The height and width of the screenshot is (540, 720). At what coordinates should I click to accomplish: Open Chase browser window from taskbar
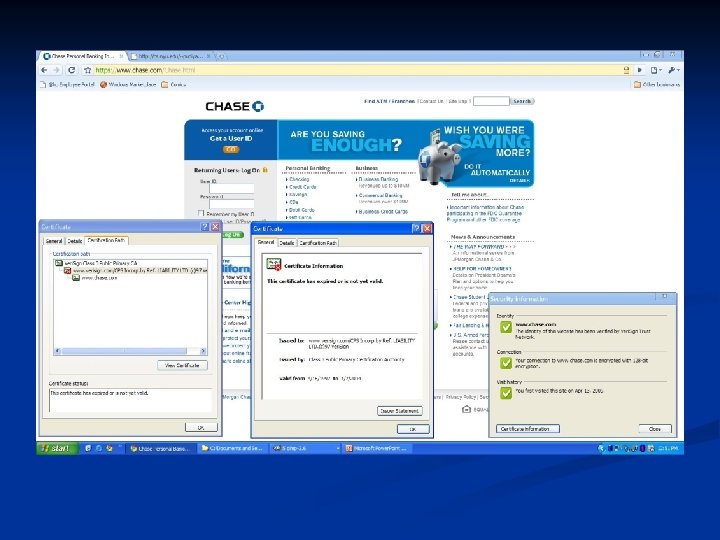click(161, 449)
